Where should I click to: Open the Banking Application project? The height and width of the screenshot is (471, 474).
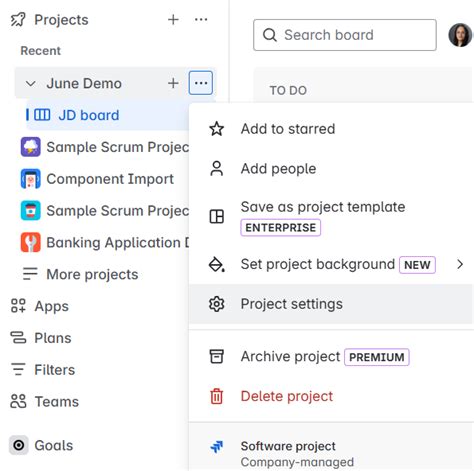pyautogui.click(x=118, y=242)
